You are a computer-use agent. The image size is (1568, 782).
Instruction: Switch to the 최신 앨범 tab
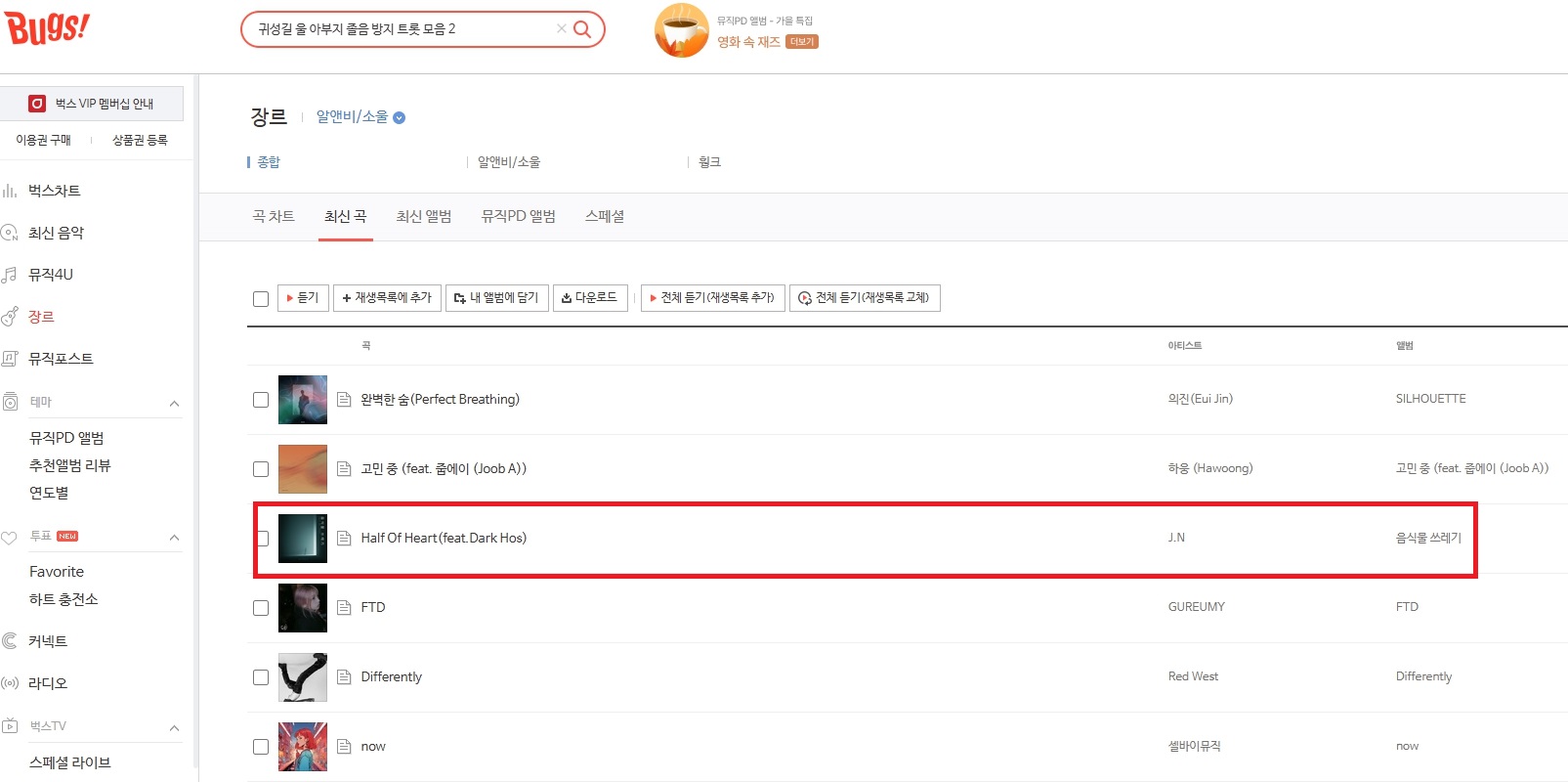pyautogui.click(x=424, y=217)
